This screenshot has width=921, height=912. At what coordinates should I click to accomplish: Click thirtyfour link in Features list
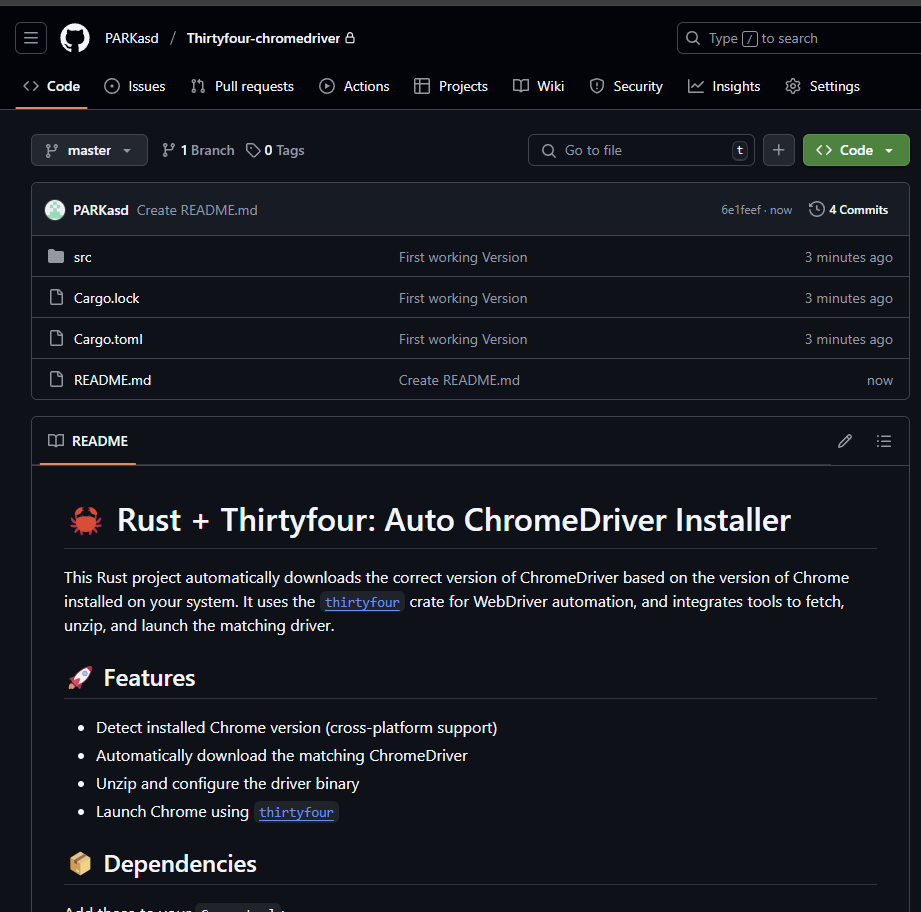tap(296, 813)
